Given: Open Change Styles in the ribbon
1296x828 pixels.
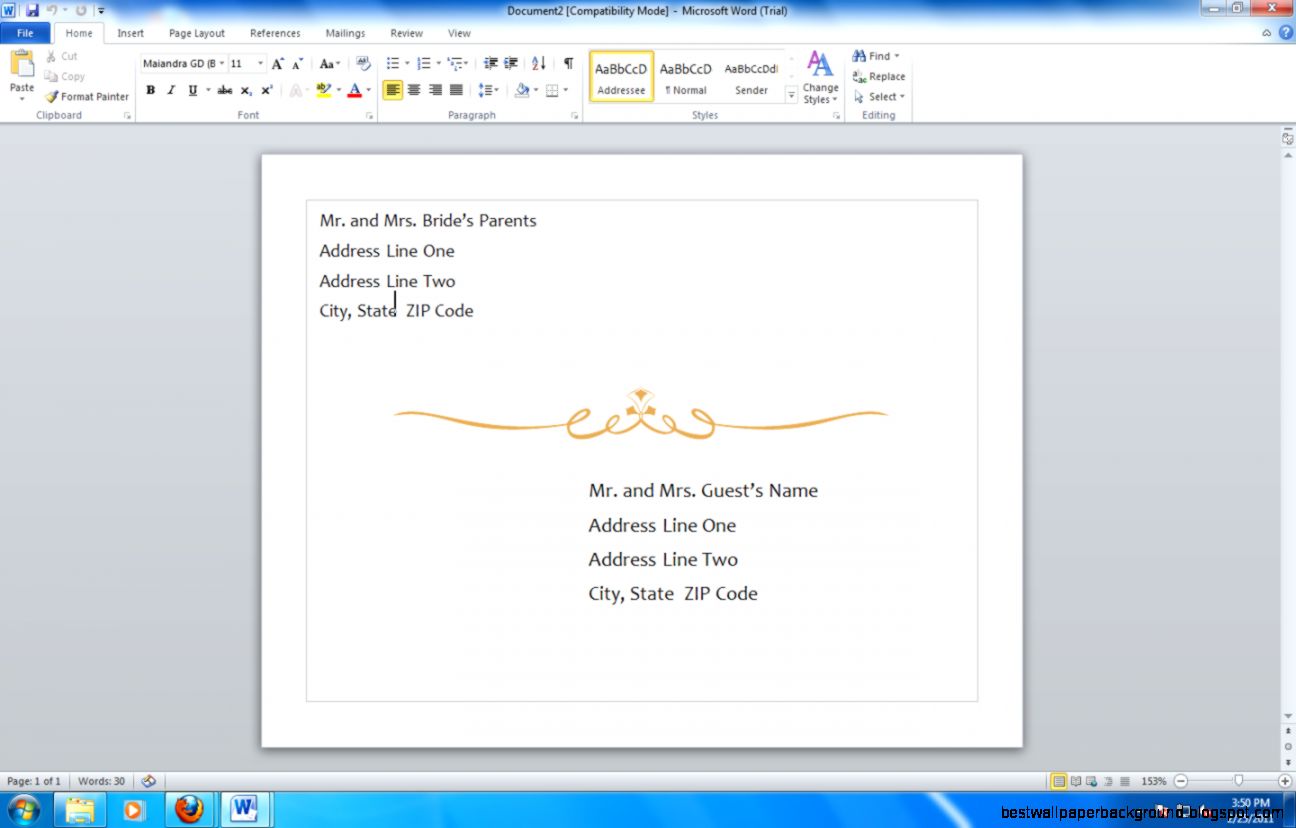Looking at the screenshot, I should [x=819, y=80].
